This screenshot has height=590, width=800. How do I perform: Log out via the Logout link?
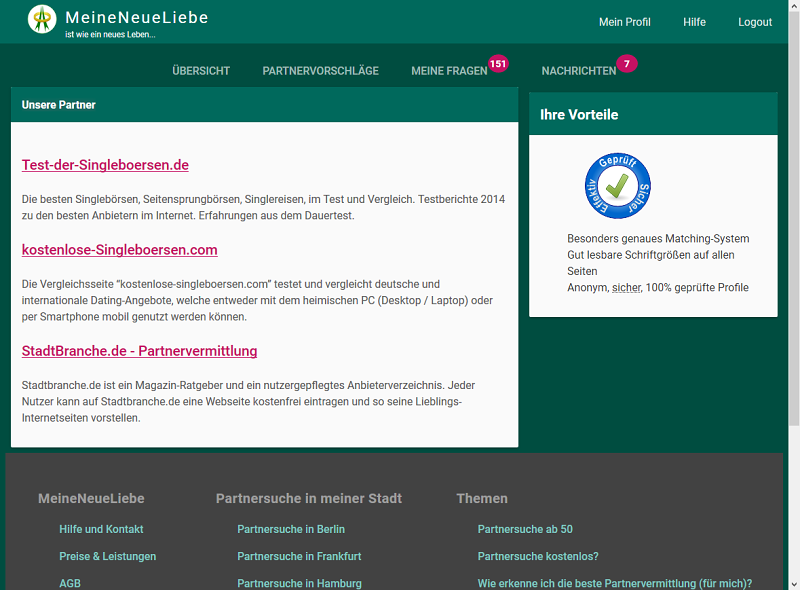click(755, 22)
